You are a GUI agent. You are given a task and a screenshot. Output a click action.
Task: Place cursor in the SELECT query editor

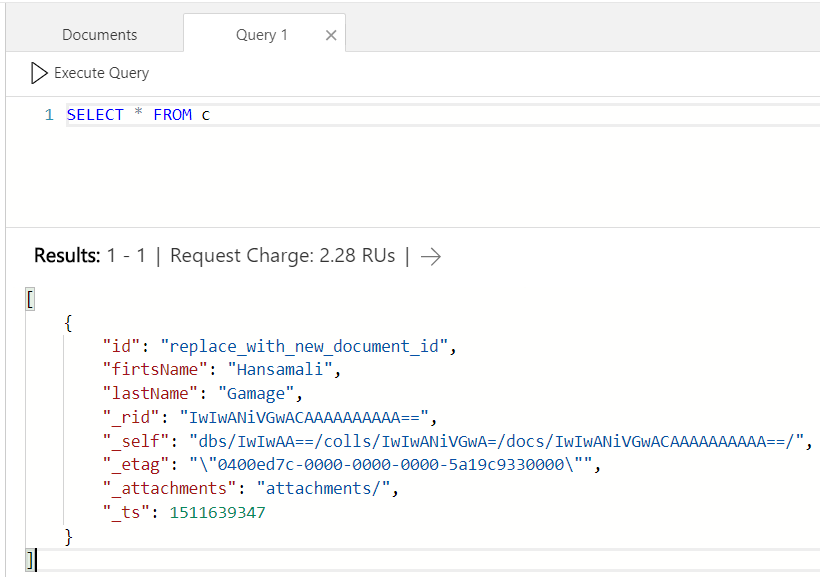point(442,115)
